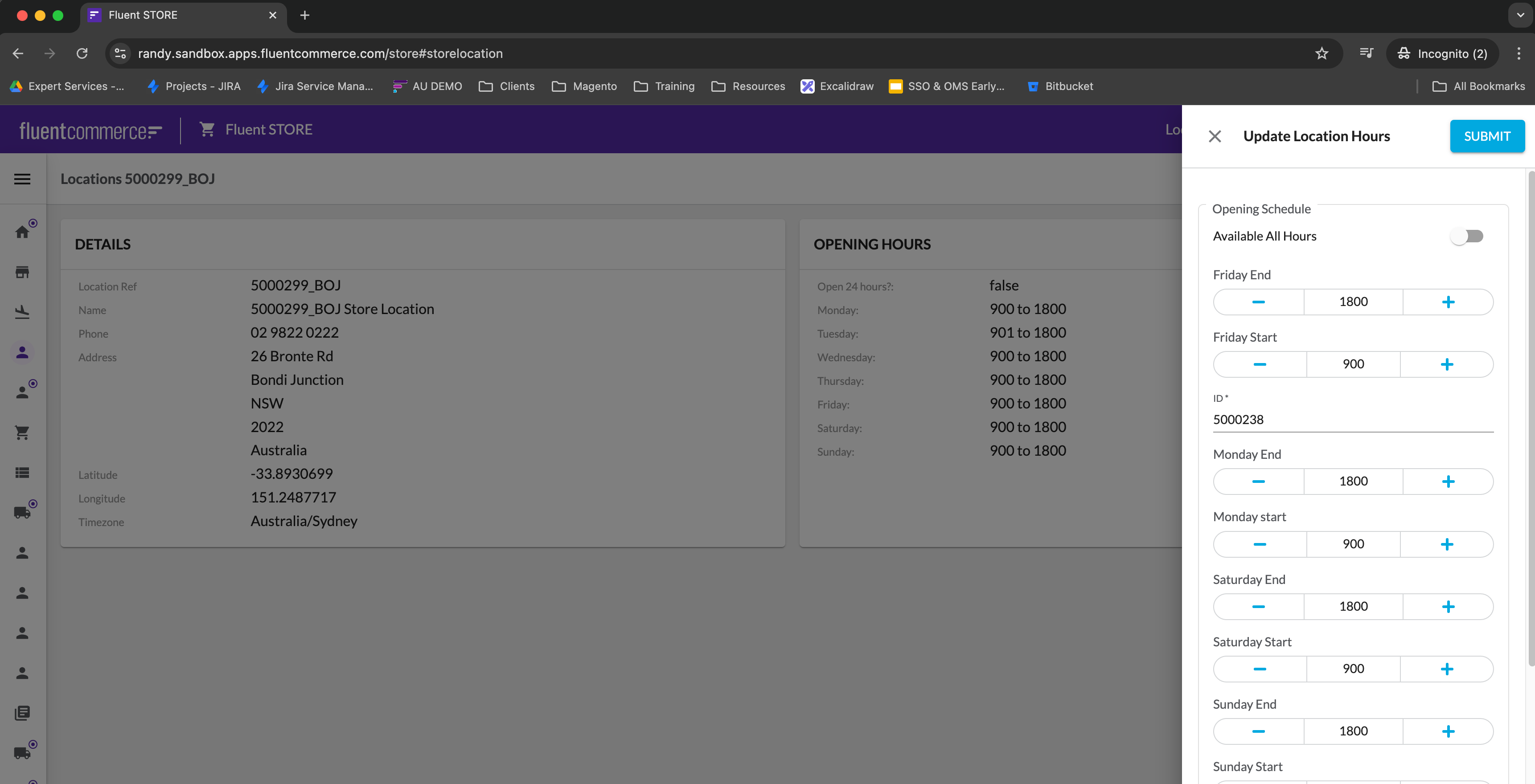This screenshot has height=784, width=1535.
Task: Decrease the Friday Start value
Action: (1259, 364)
